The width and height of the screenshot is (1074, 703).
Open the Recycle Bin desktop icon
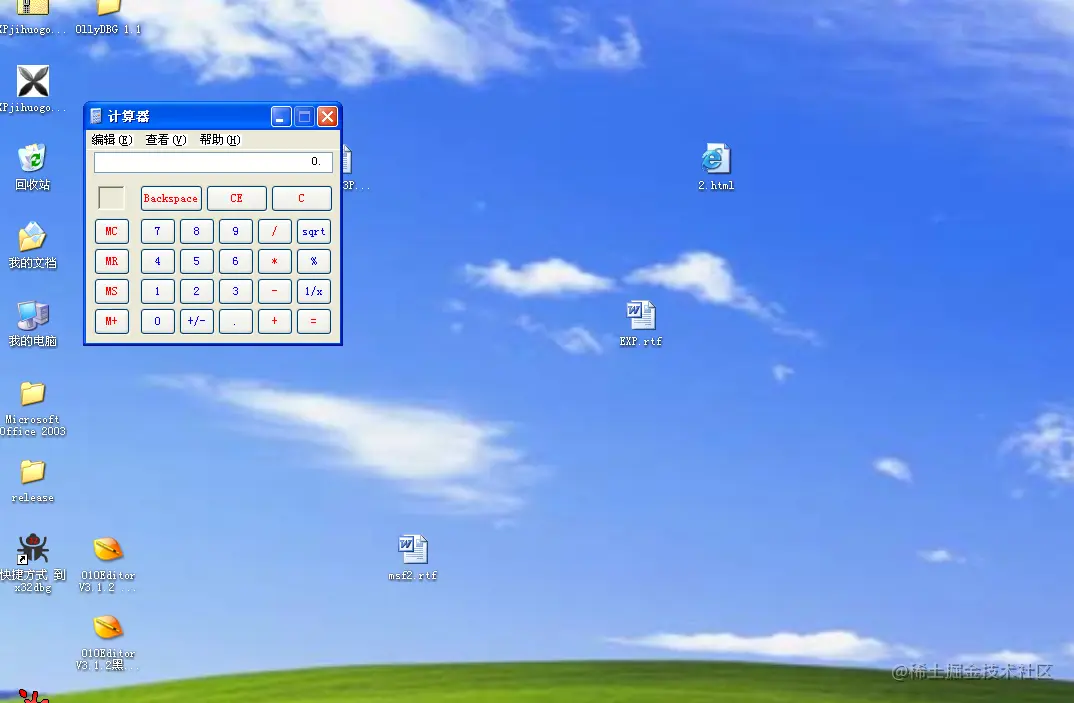(x=32, y=158)
